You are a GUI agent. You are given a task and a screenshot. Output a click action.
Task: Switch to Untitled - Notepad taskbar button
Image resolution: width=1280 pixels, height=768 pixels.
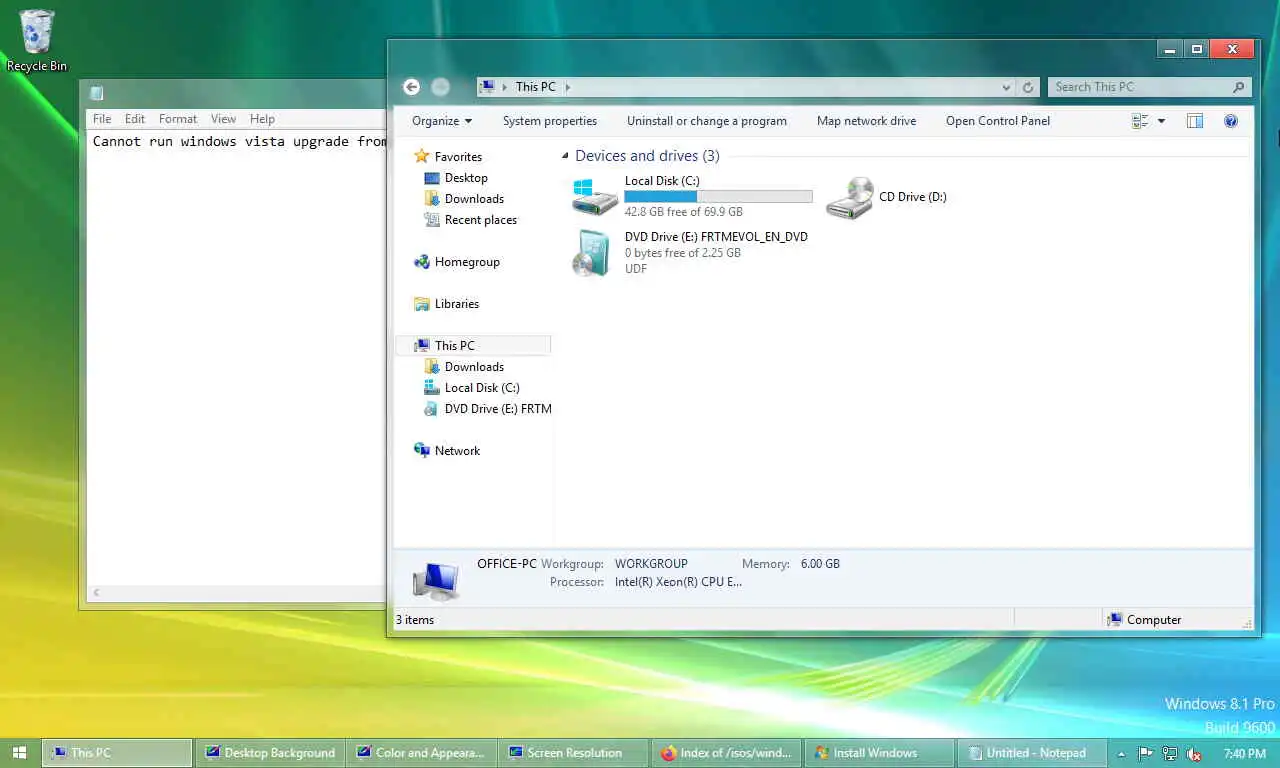pos(1030,753)
